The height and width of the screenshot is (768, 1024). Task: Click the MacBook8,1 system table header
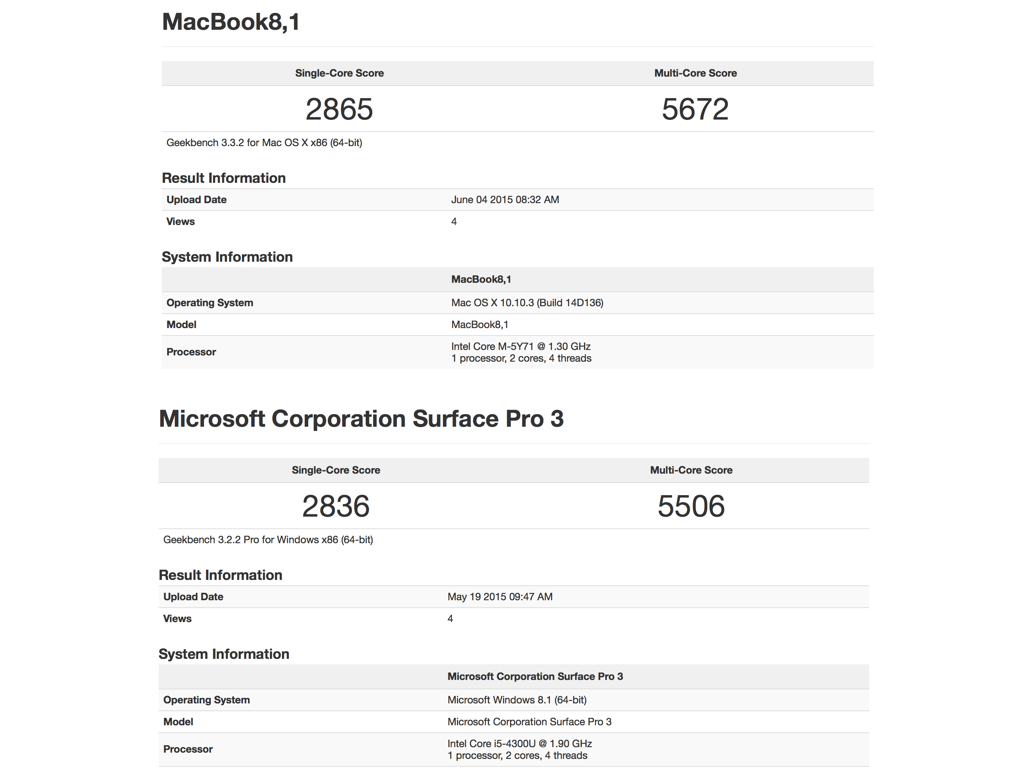pyautogui.click(x=481, y=280)
